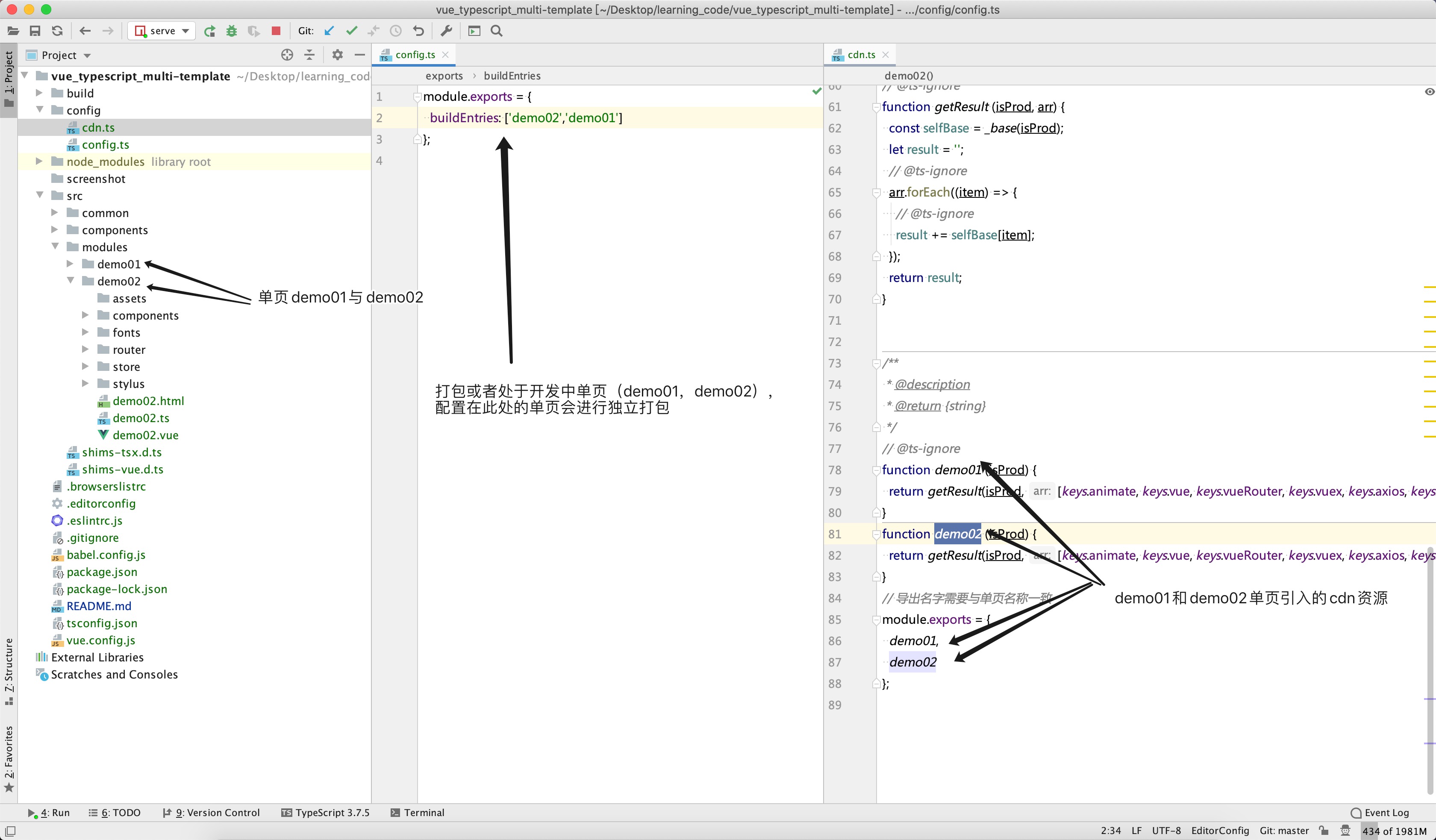Collapse the demo02 folder in project tree

[71, 281]
